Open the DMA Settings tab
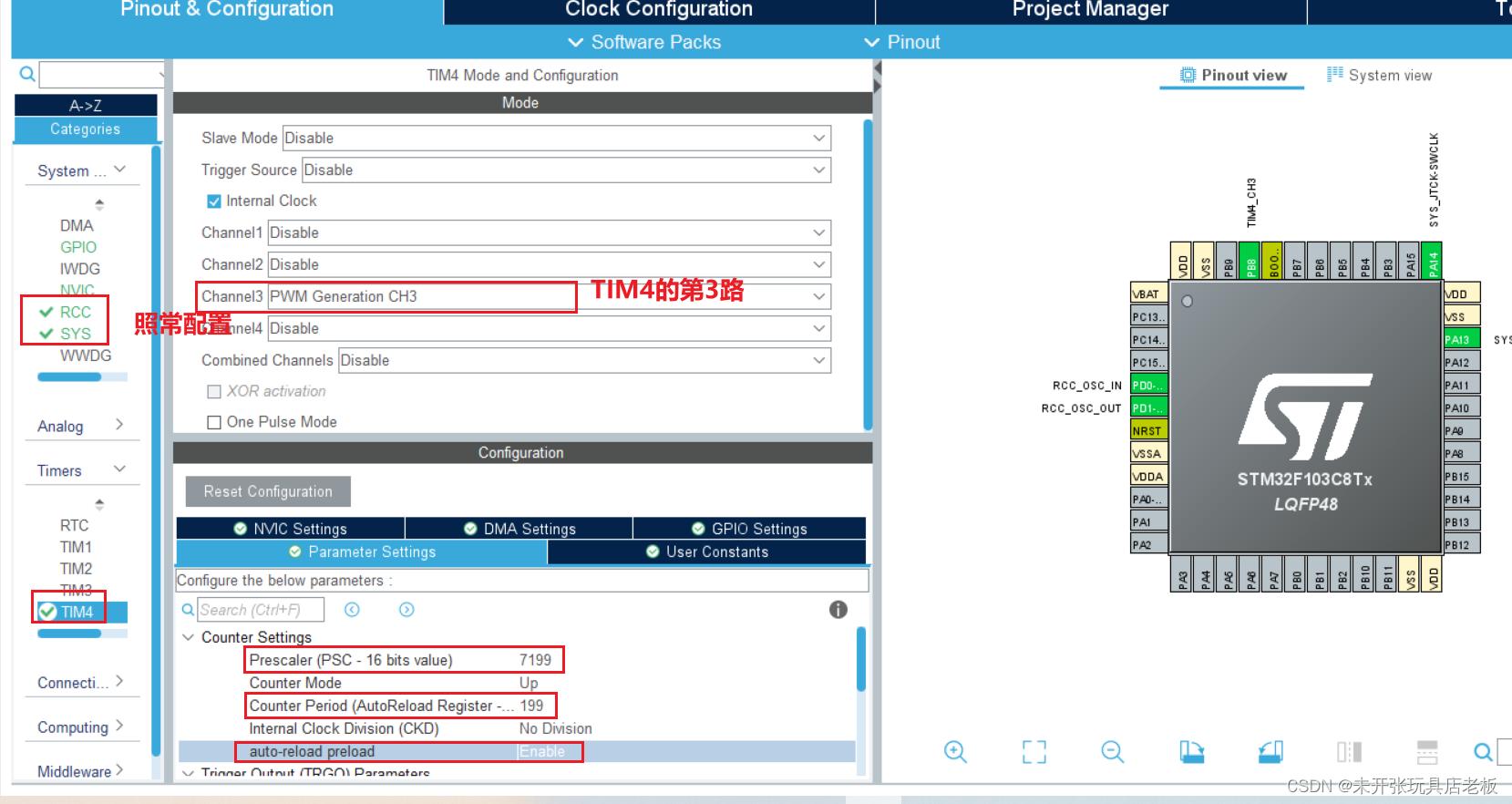This screenshot has height=804, width=1512. click(x=519, y=529)
